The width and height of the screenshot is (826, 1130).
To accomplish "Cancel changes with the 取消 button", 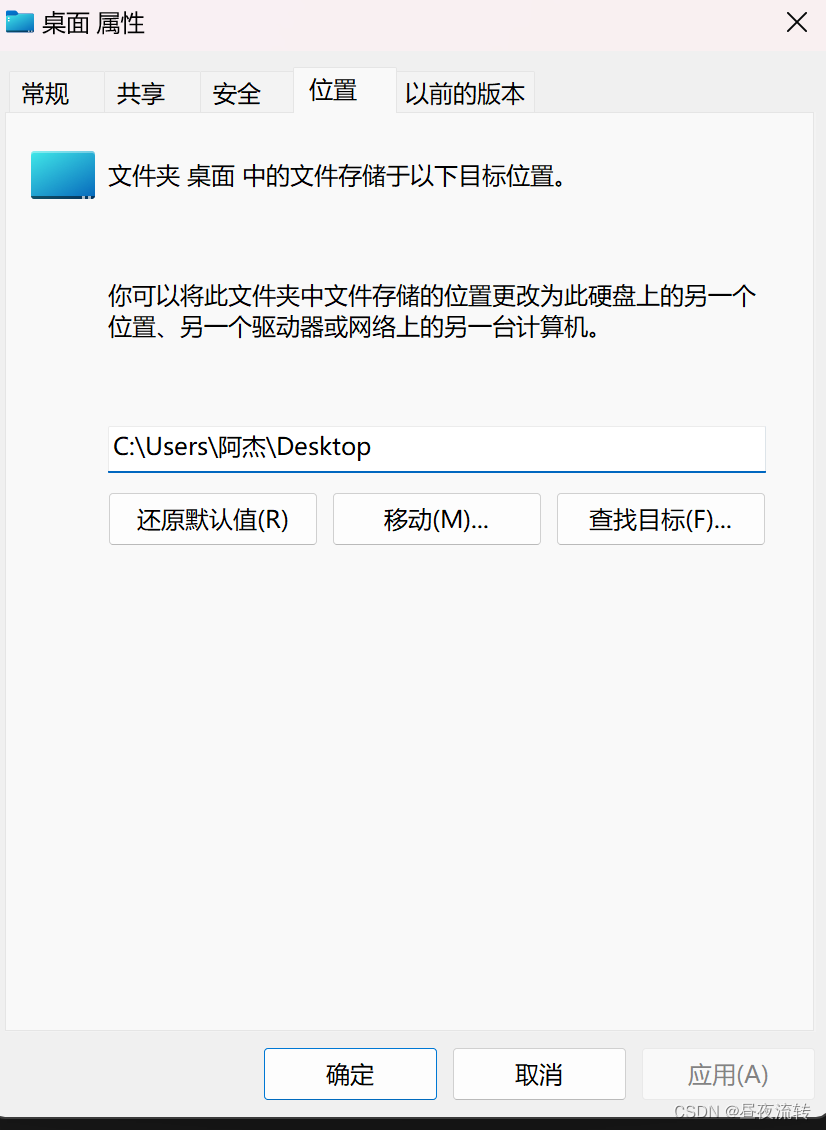I will [x=539, y=1074].
